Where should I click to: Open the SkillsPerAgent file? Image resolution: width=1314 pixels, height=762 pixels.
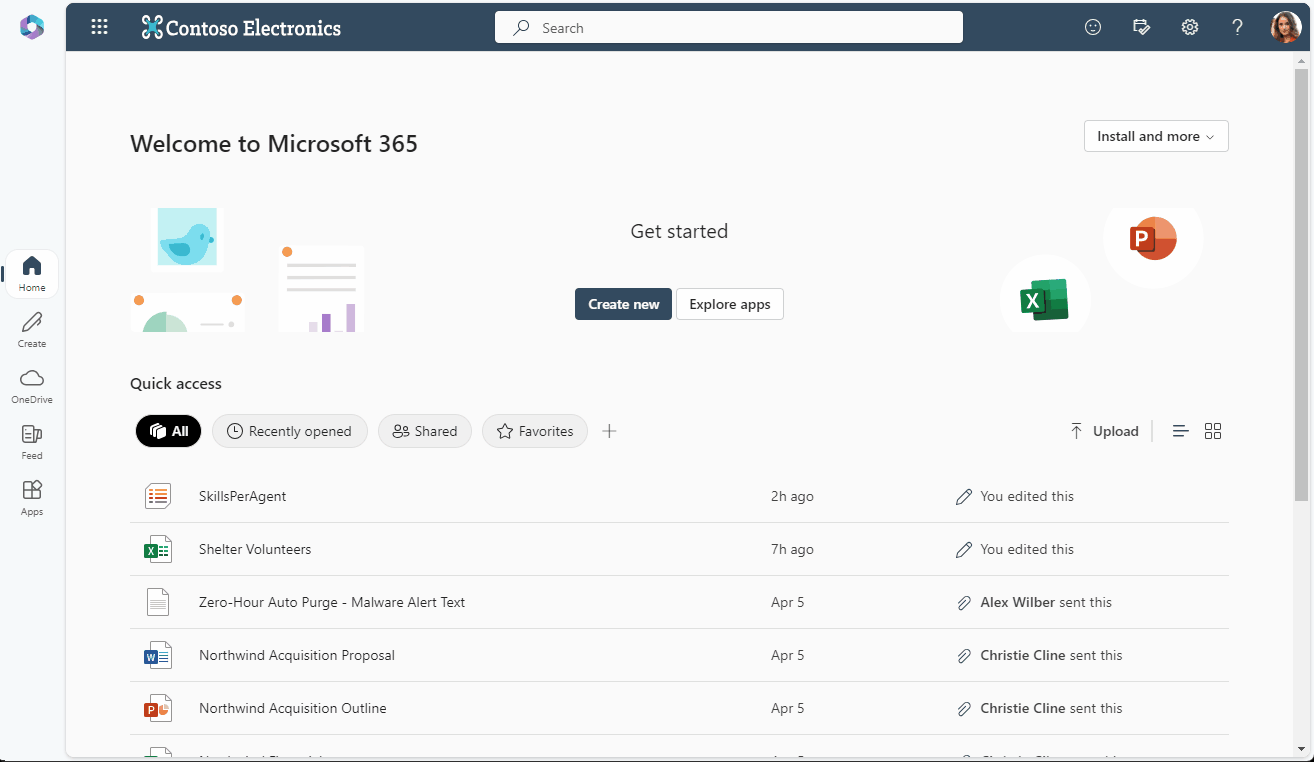[x=242, y=496]
